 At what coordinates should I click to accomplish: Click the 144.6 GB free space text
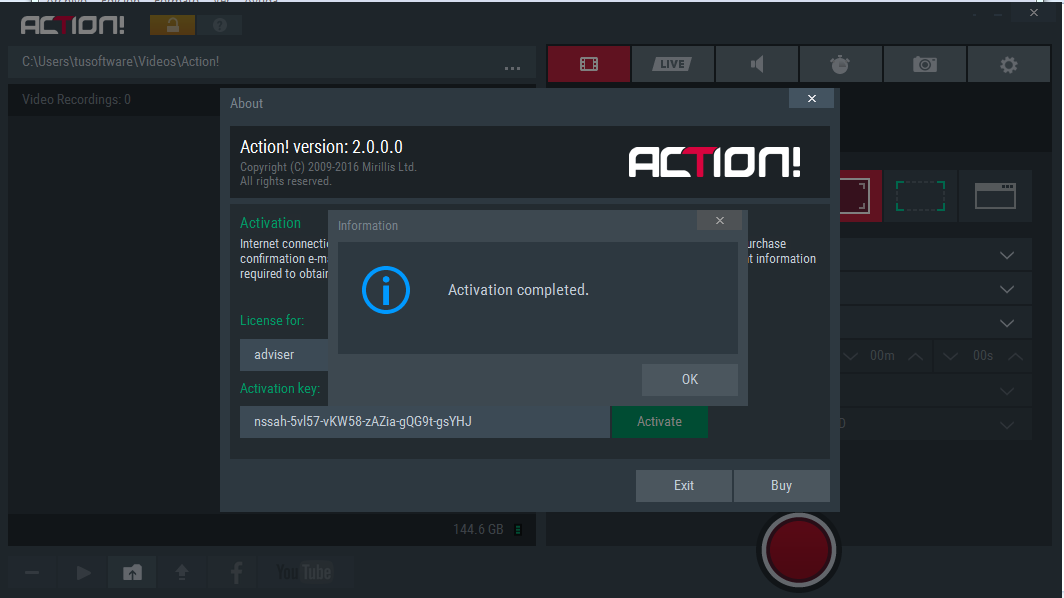(x=478, y=529)
